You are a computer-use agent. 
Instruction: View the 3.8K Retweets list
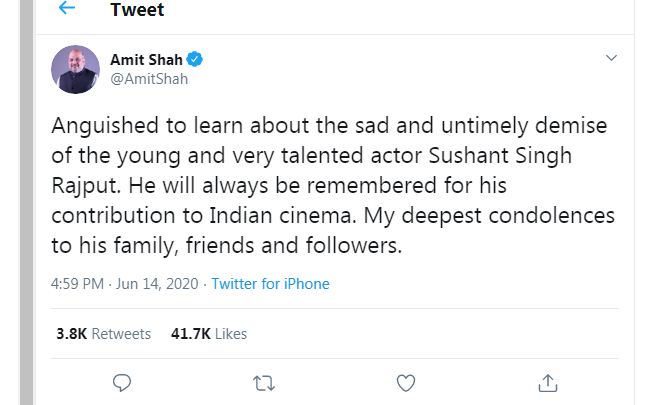(103, 333)
